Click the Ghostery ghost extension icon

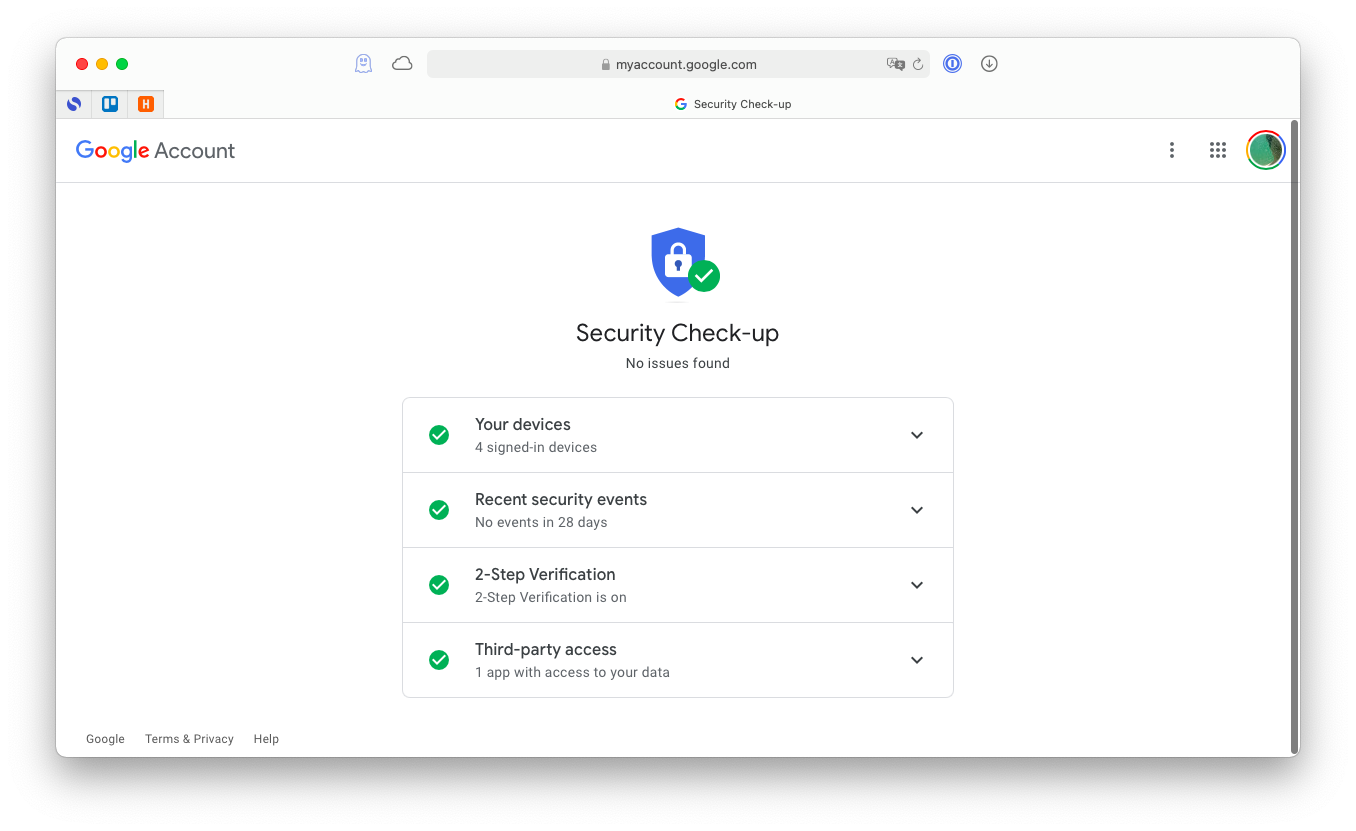tap(363, 64)
